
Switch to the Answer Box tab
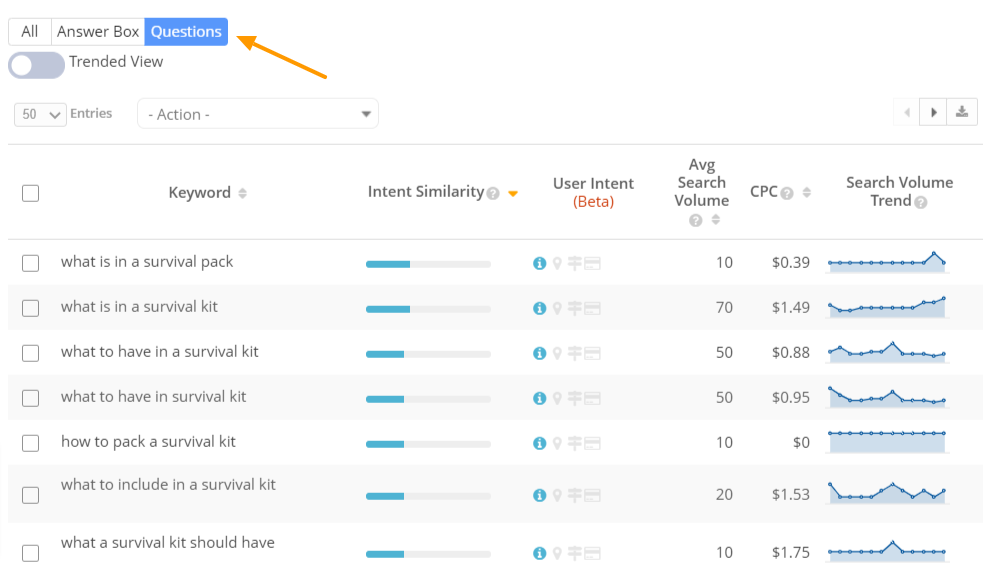coord(97,31)
